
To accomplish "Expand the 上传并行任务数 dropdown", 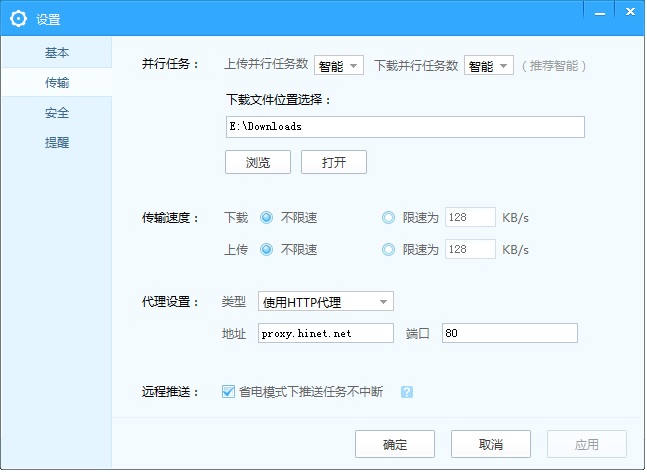I will (339, 65).
